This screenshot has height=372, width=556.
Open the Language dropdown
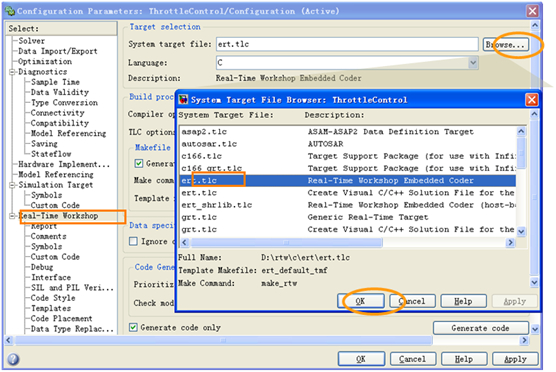tap(473, 63)
